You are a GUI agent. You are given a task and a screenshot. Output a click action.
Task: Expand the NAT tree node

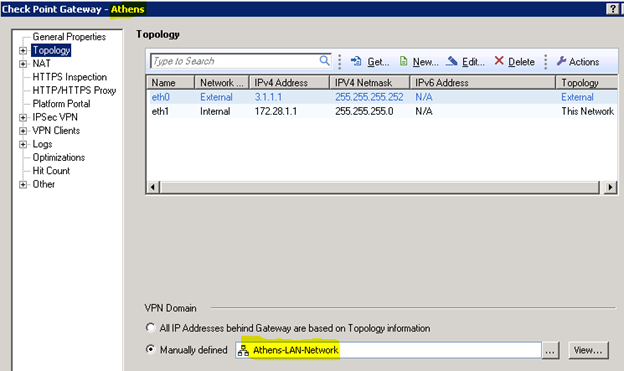[23, 64]
